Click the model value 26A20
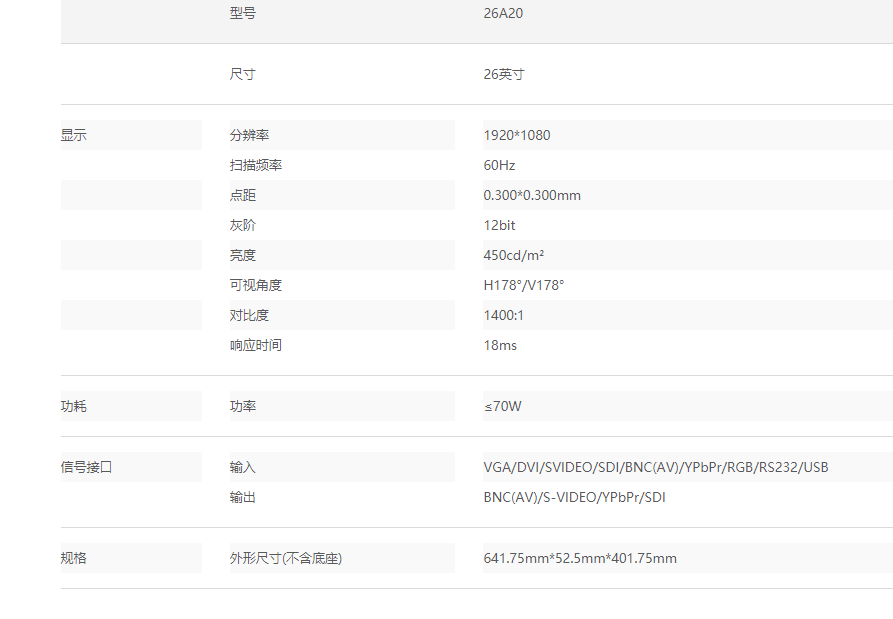This screenshot has height=619, width=893. point(503,13)
